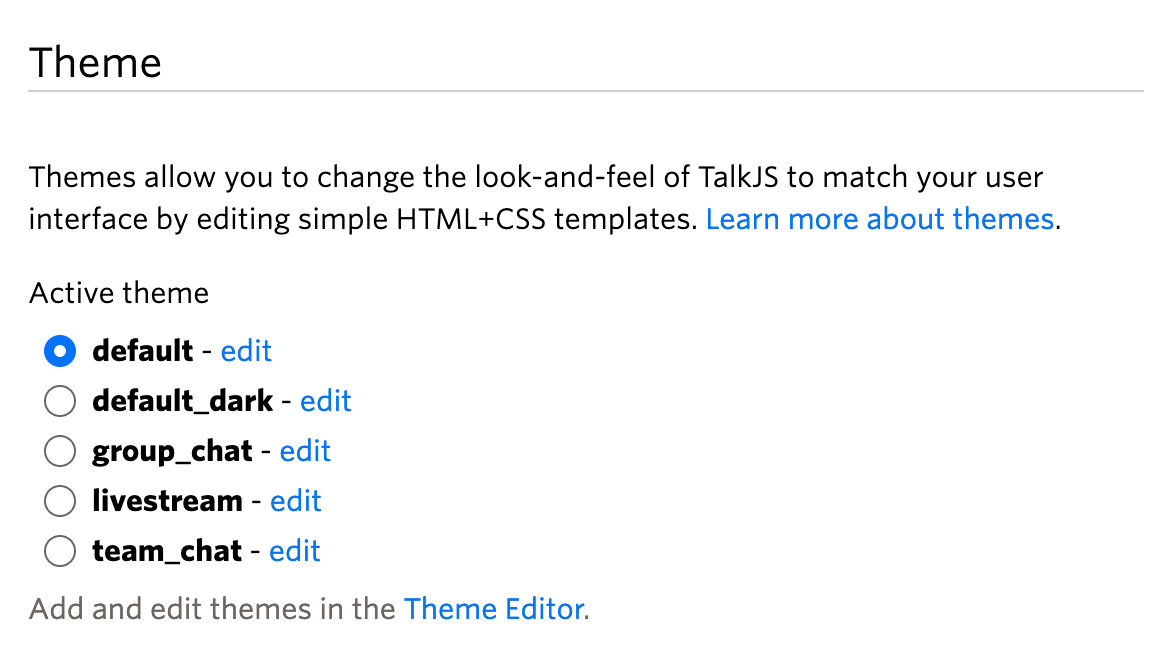Edit the group_chat theme
This screenshot has width=1171, height=669.
tap(305, 451)
